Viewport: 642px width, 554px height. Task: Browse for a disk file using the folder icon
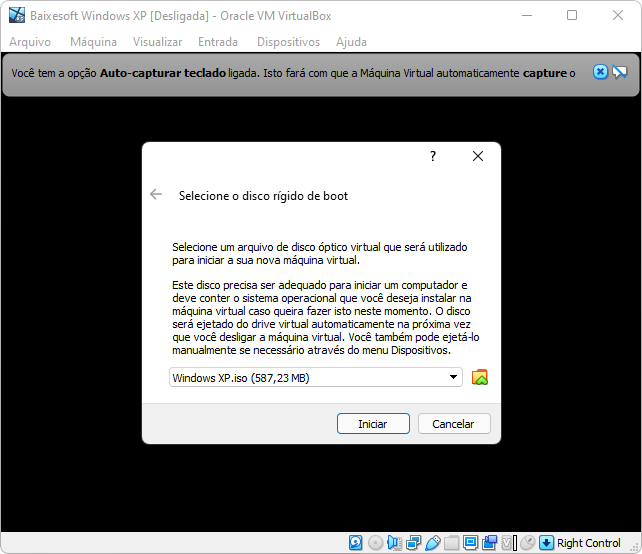(x=480, y=377)
